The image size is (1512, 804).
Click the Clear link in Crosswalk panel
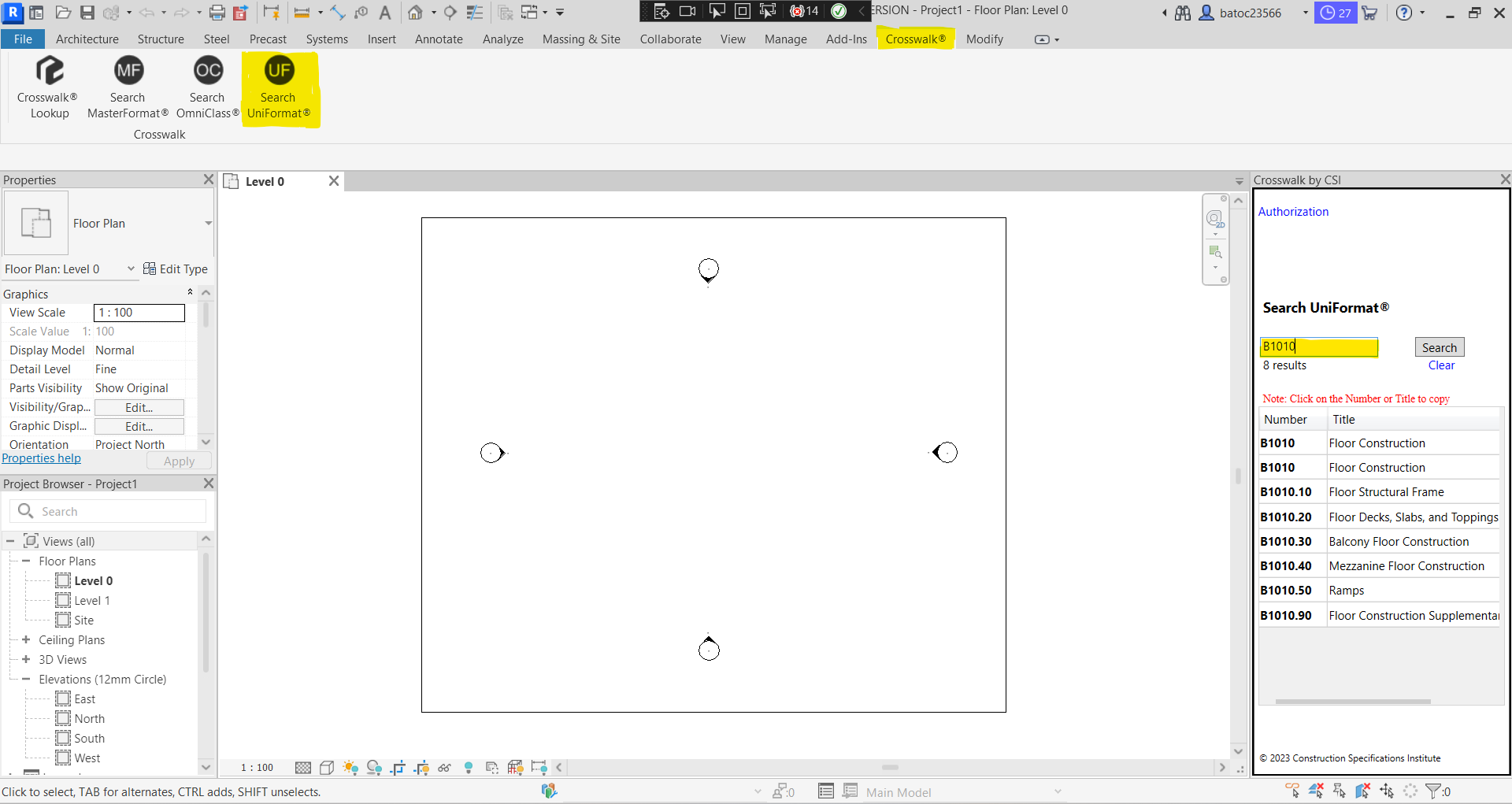point(1441,365)
